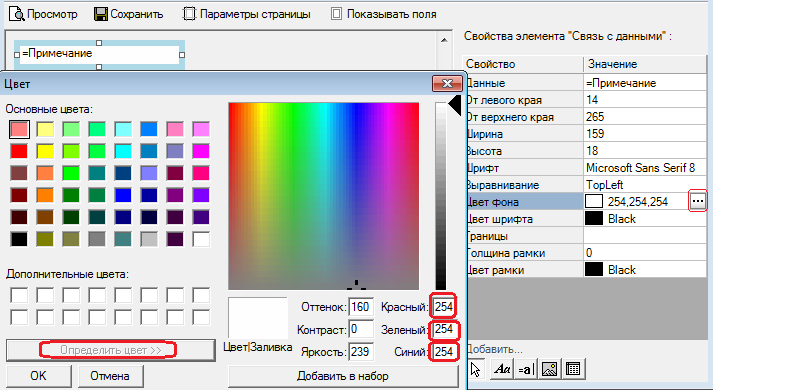Open the Просмотр preview tool
Screen dimensions: 792x390
[43, 14]
